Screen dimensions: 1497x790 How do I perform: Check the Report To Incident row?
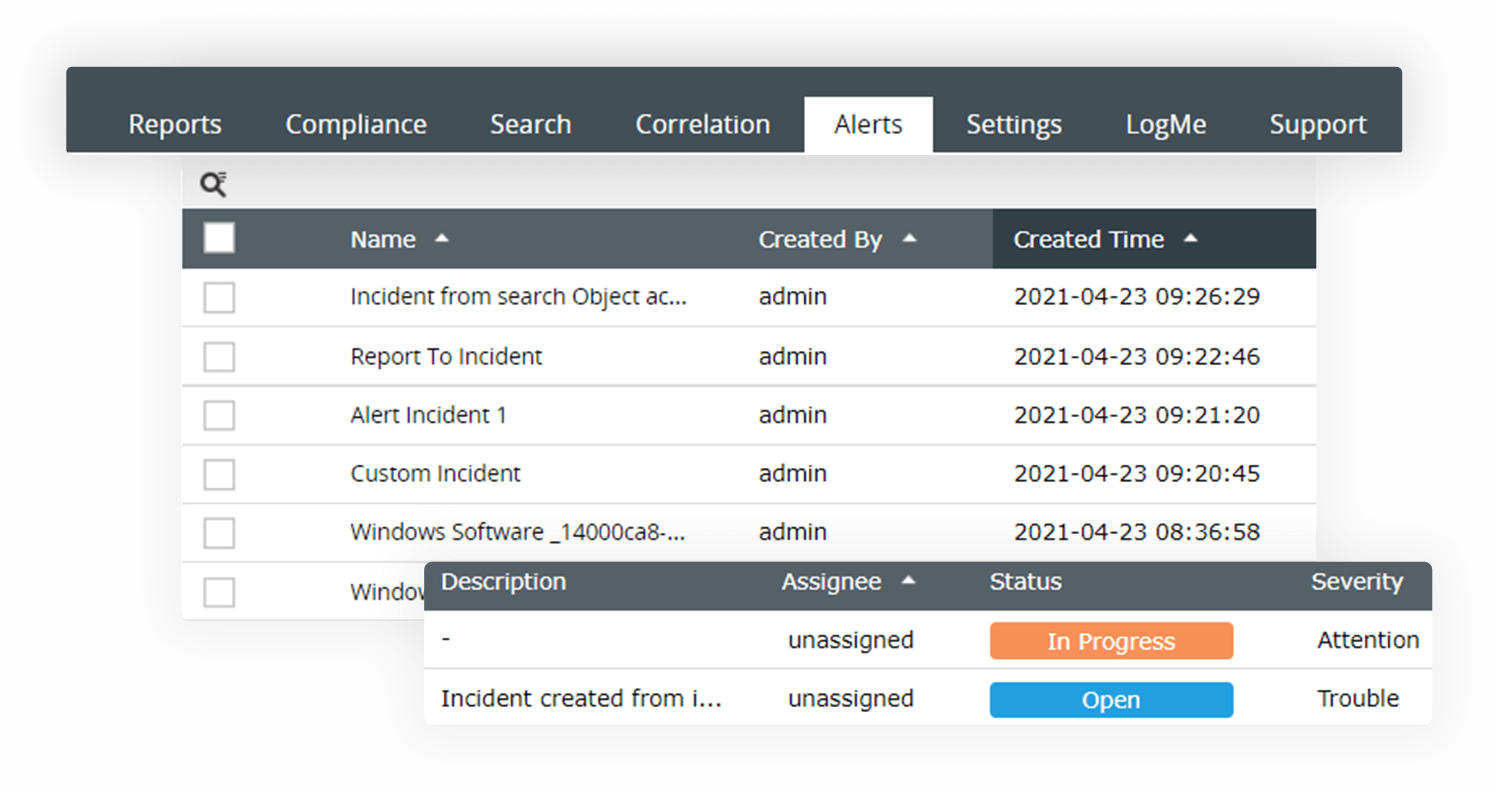[219, 357]
